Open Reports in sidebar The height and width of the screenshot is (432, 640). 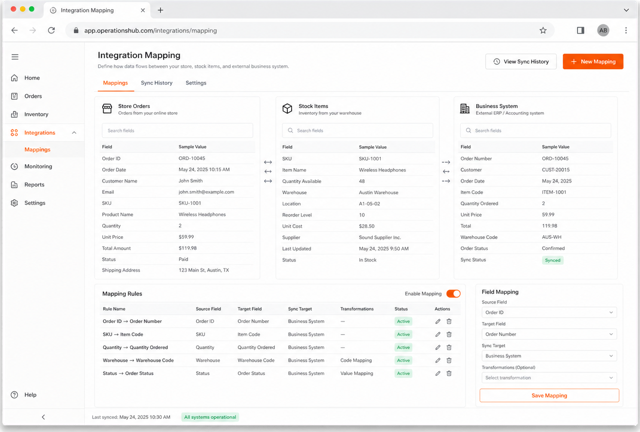tap(34, 185)
